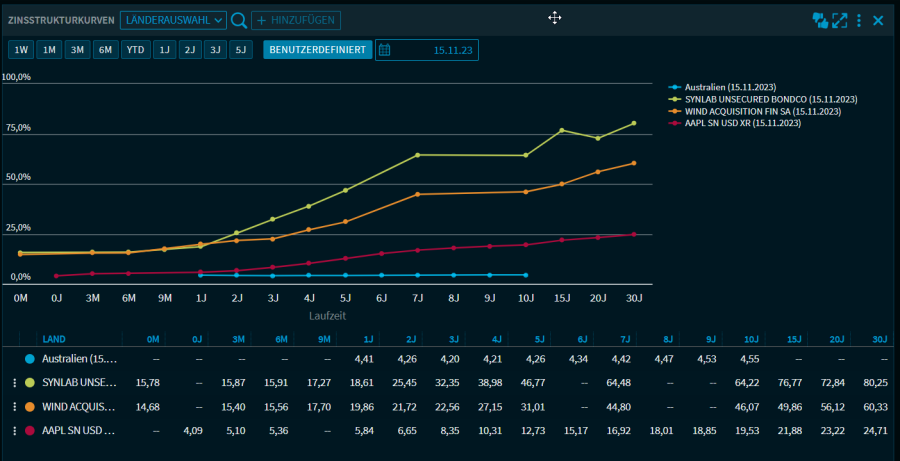
Task: Select the YTD time range
Action: tap(135, 50)
